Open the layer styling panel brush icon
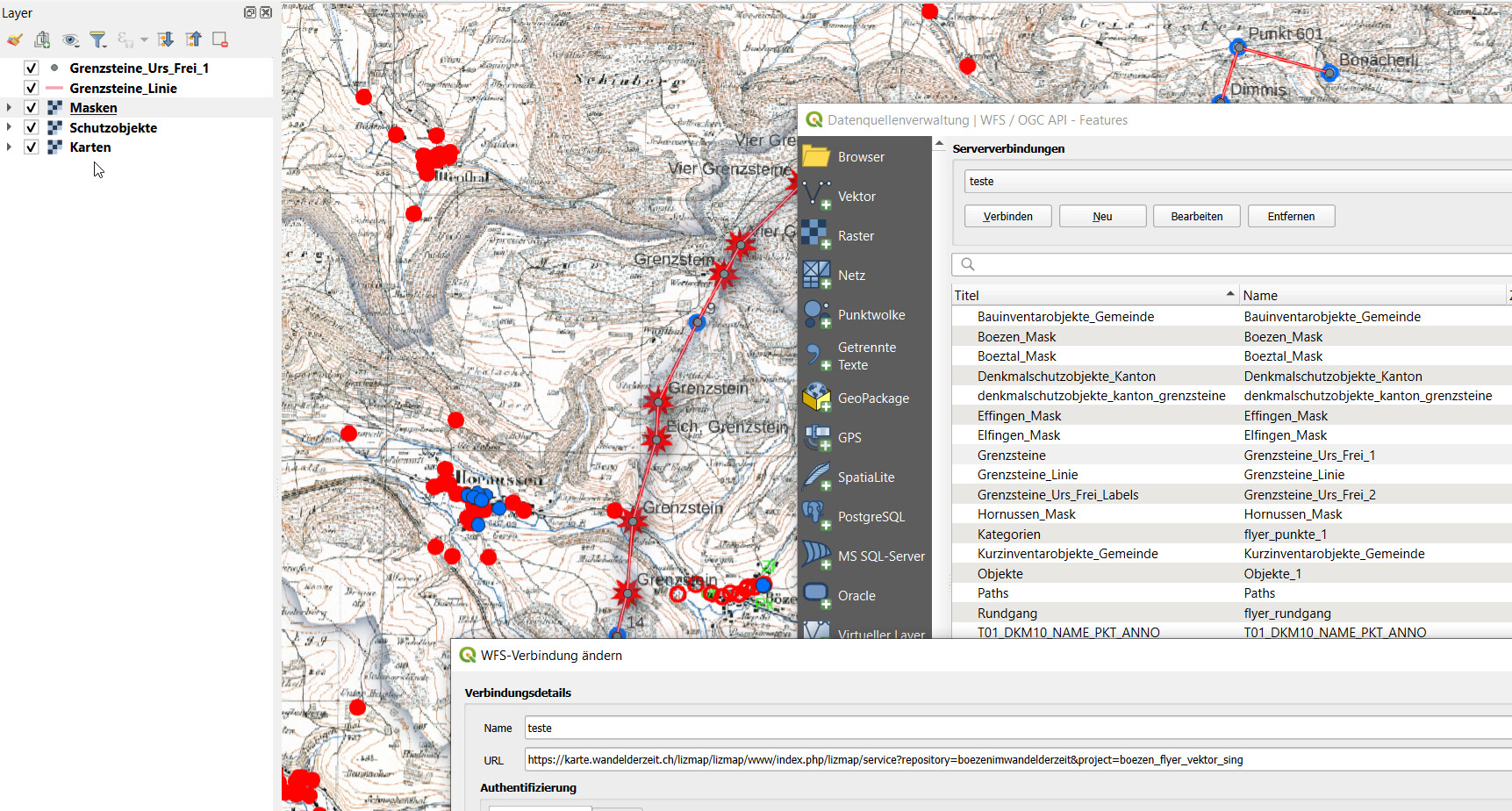 coord(15,39)
